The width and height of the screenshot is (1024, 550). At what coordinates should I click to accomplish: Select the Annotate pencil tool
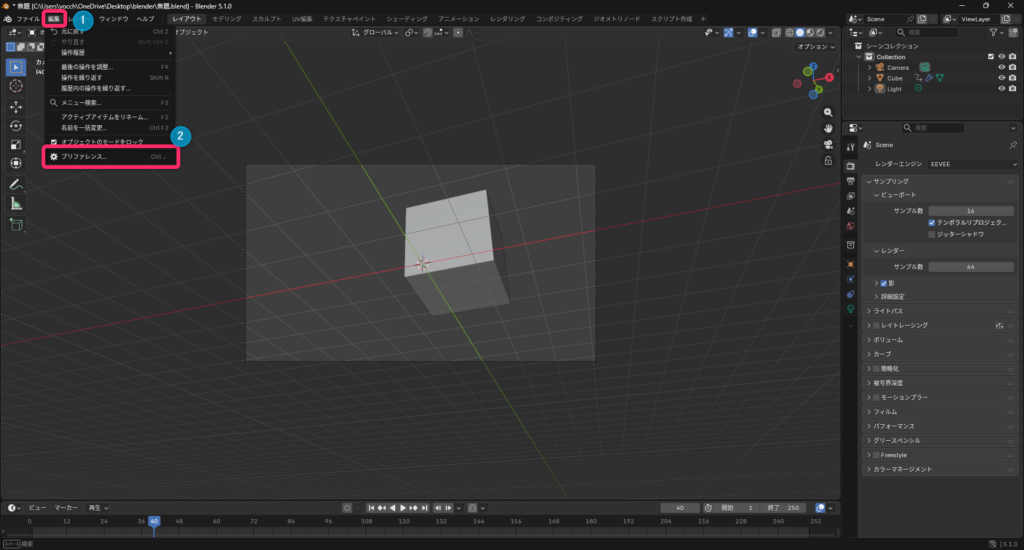[x=16, y=185]
